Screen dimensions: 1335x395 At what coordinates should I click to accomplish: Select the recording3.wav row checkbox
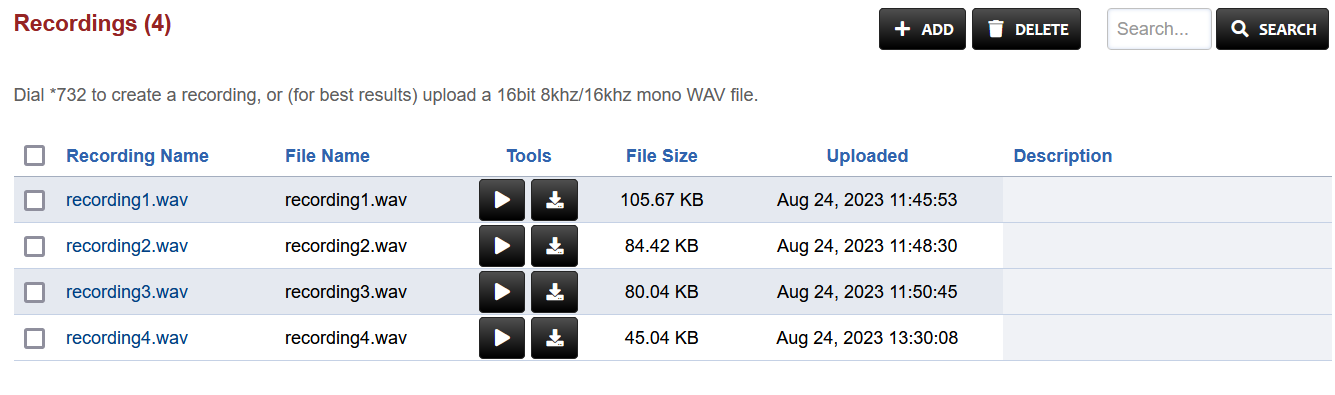(35, 292)
